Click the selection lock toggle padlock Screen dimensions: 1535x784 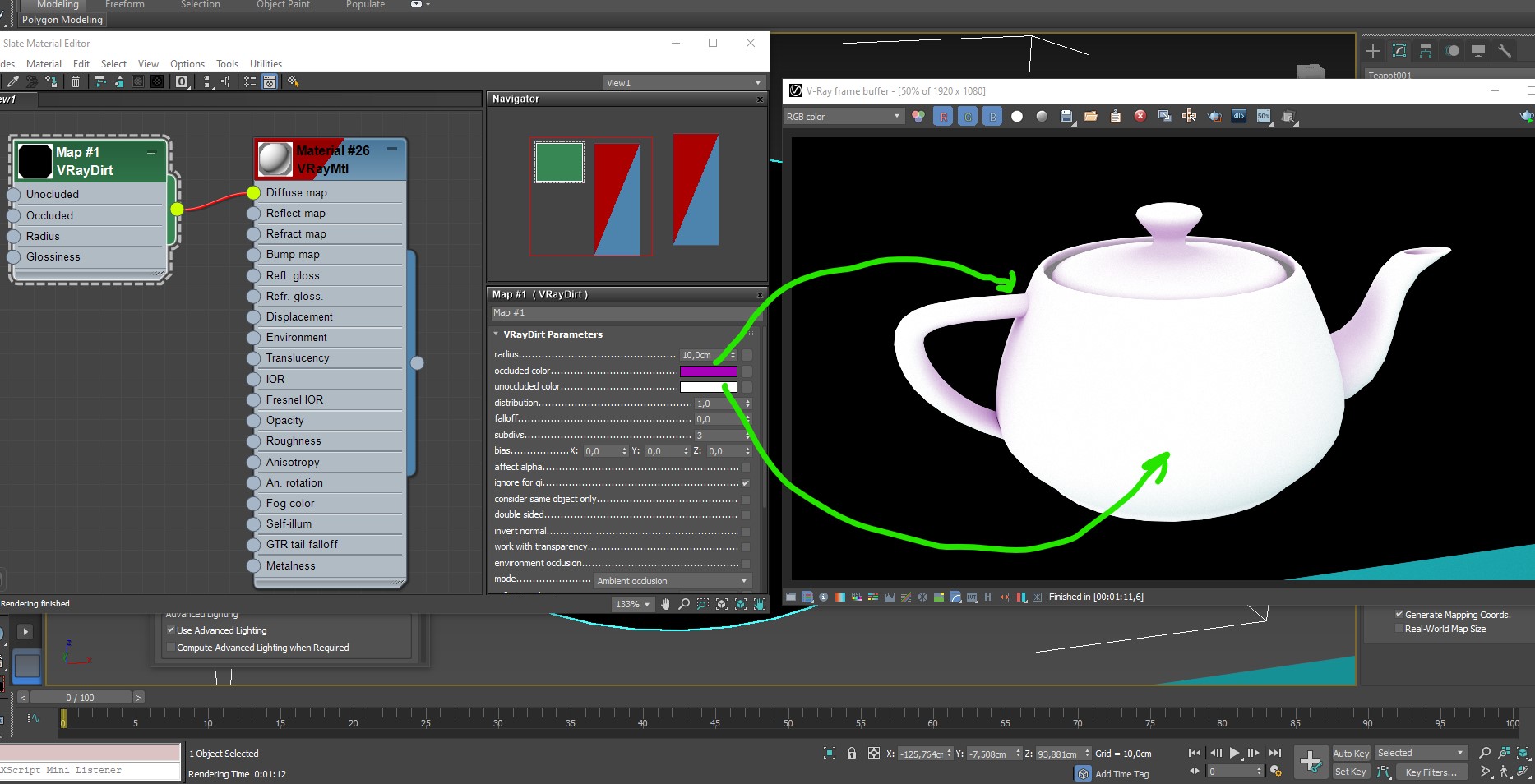852,753
